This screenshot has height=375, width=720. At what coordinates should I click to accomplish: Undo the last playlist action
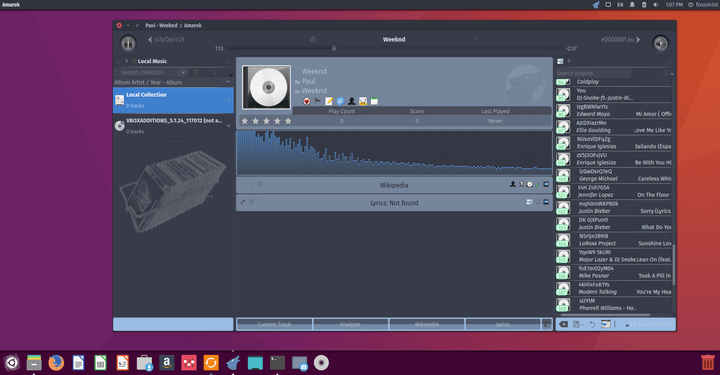click(x=592, y=324)
